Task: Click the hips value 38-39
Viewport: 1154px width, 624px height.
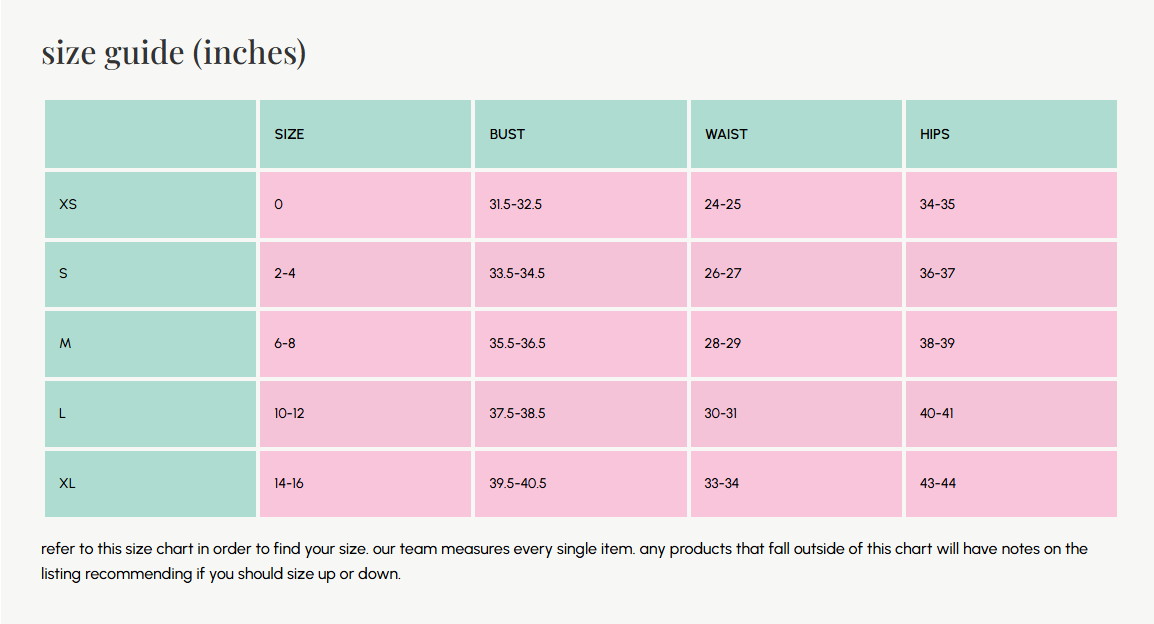Action: (937, 343)
